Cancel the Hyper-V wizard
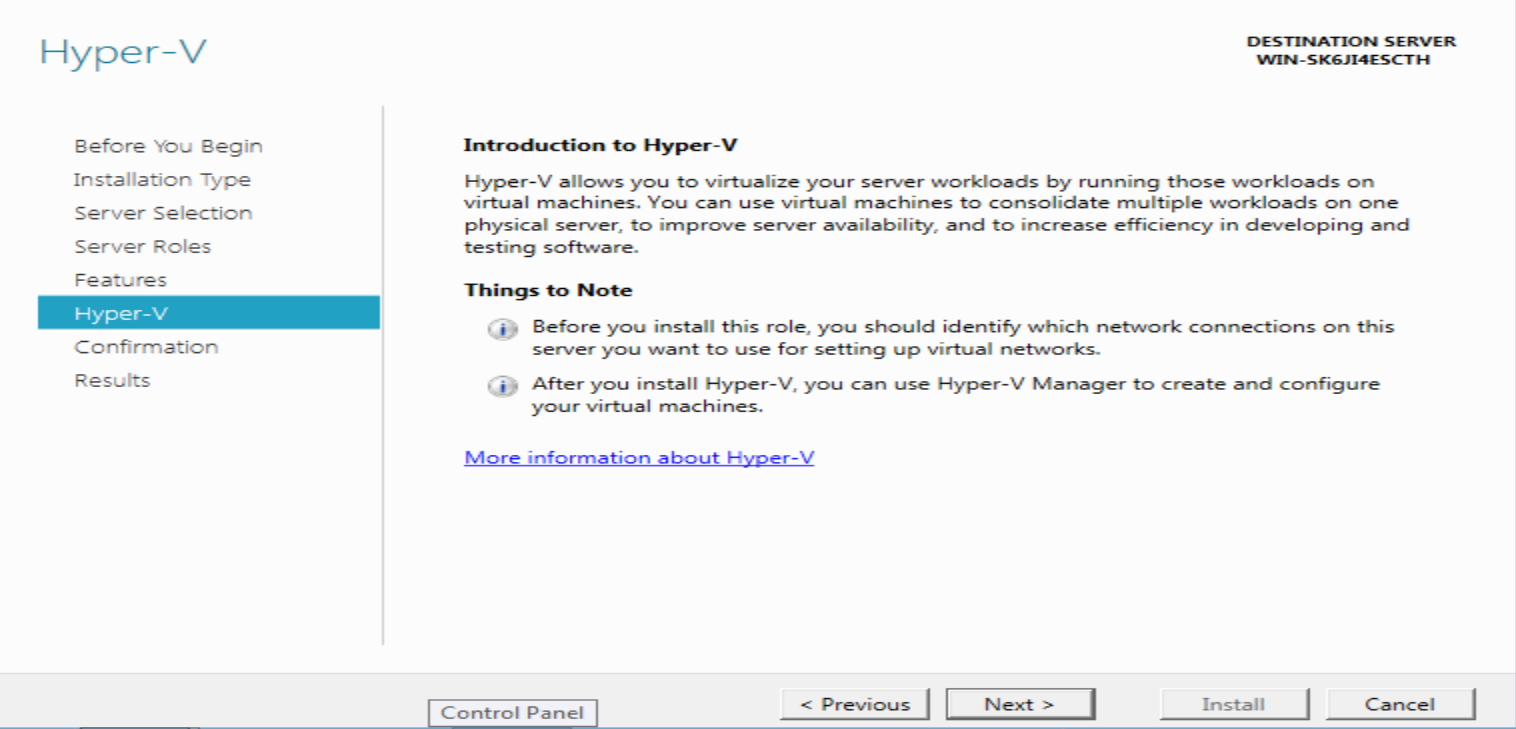Image resolution: width=1516 pixels, height=729 pixels. click(x=1400, y=704)
